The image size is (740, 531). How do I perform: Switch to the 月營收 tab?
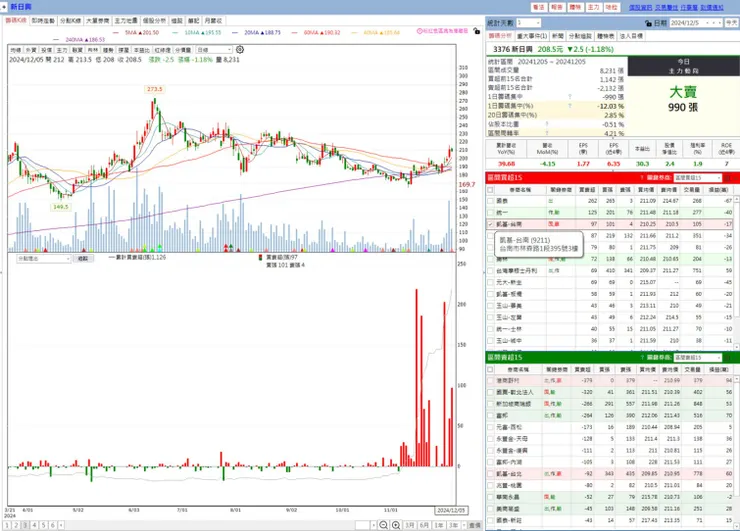coord(213,21)
